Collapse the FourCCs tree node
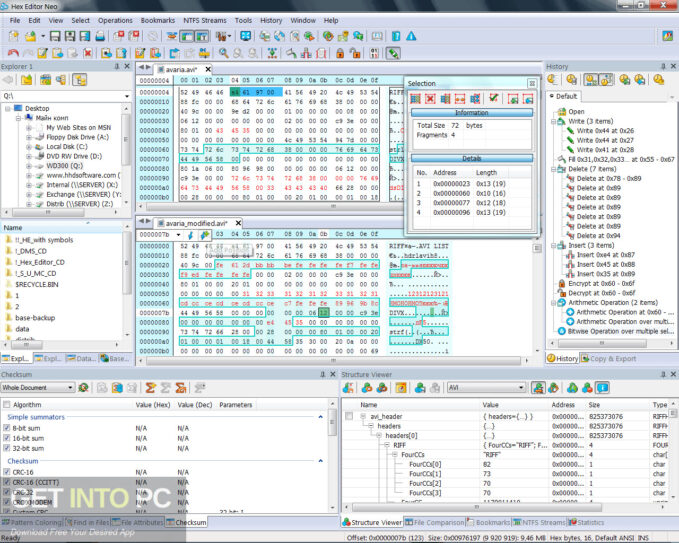 [x=394, y=455]
